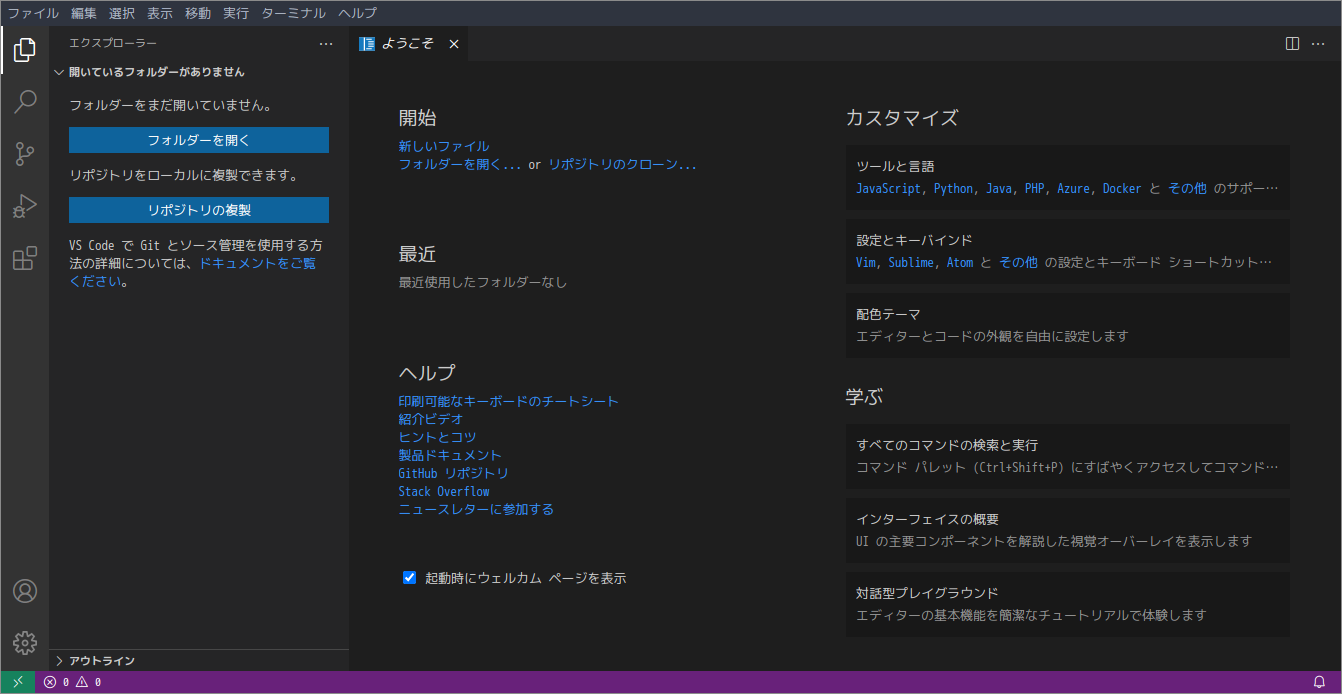The image size is (1342, 694).
Task: Open the 実行 menu
Action: pos(236,13)
